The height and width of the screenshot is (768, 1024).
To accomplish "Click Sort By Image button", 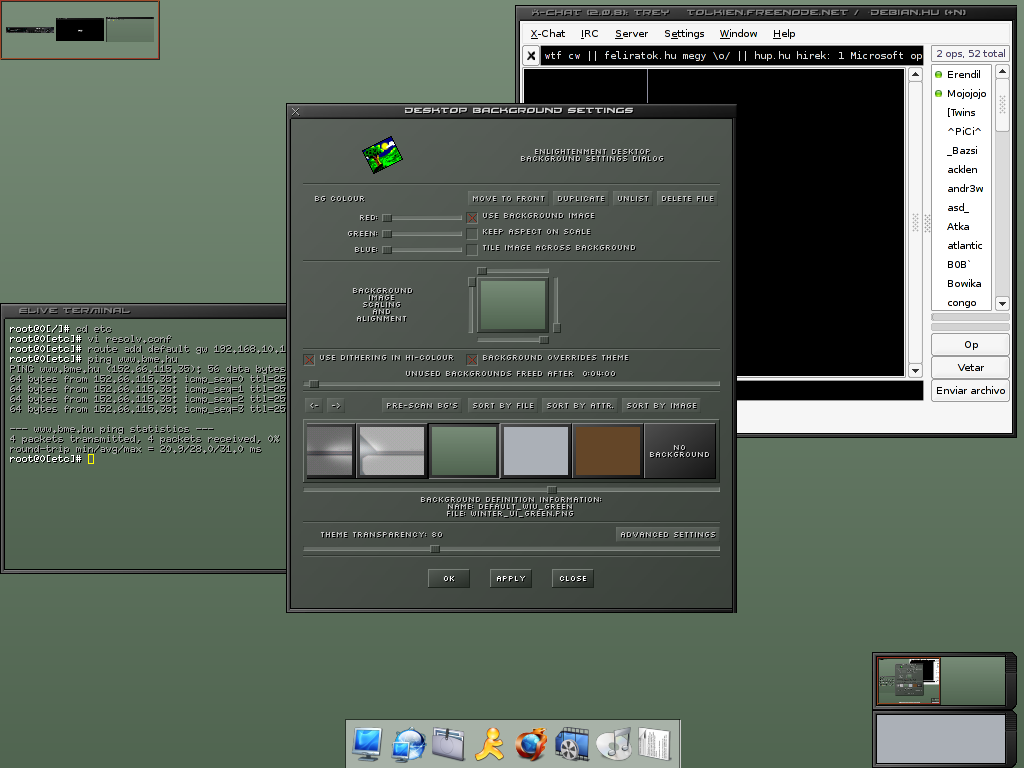I will tap(662, 406).
